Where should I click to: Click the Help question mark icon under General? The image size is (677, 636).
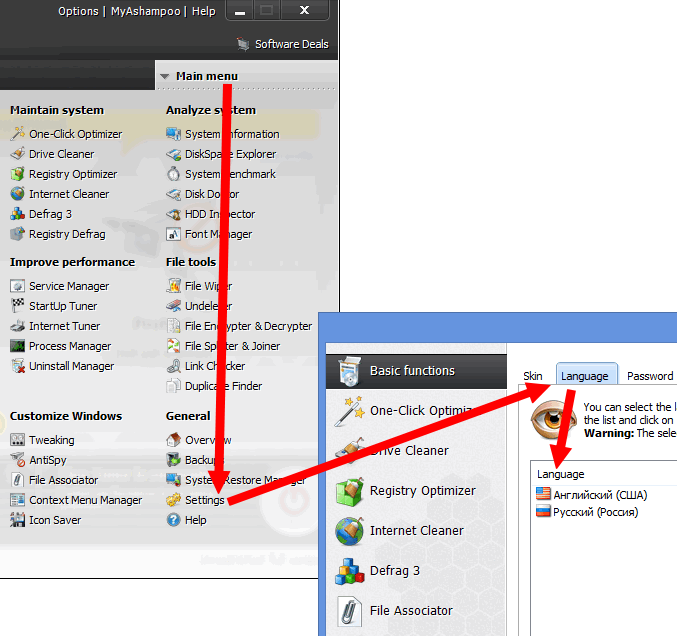pos(174,519)
